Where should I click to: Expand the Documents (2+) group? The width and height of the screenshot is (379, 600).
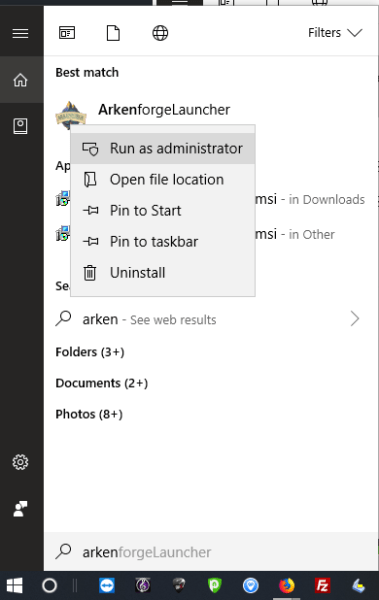[101, 383]
